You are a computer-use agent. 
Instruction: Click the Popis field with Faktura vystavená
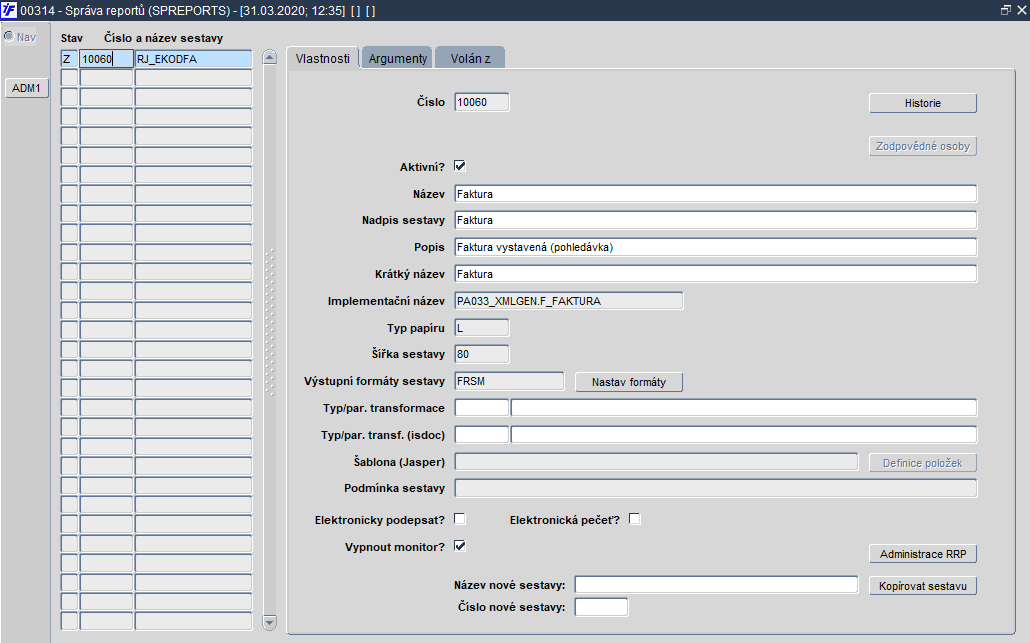pos(715,247)
